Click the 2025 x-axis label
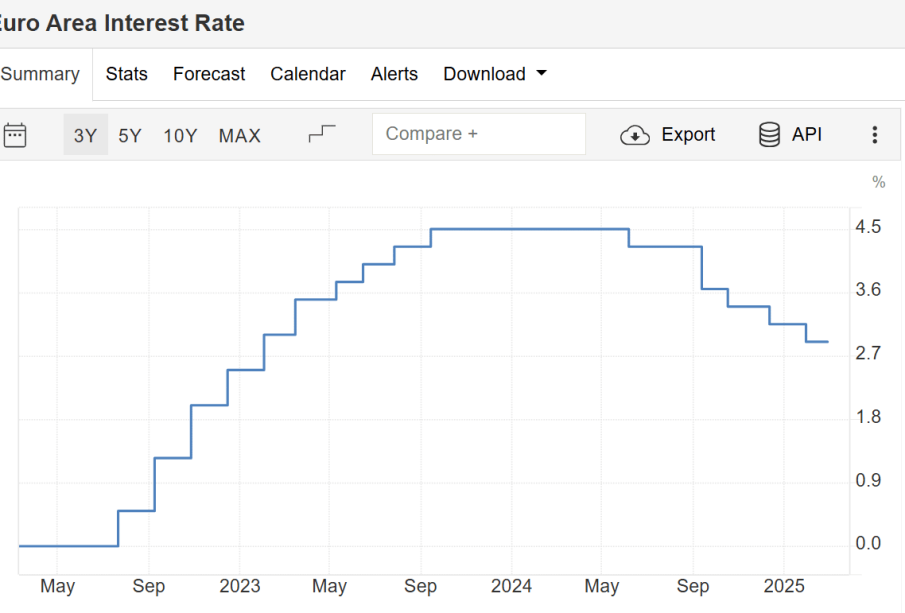The height and width of the screenshot is (613, 905). [x=784, y=586]
